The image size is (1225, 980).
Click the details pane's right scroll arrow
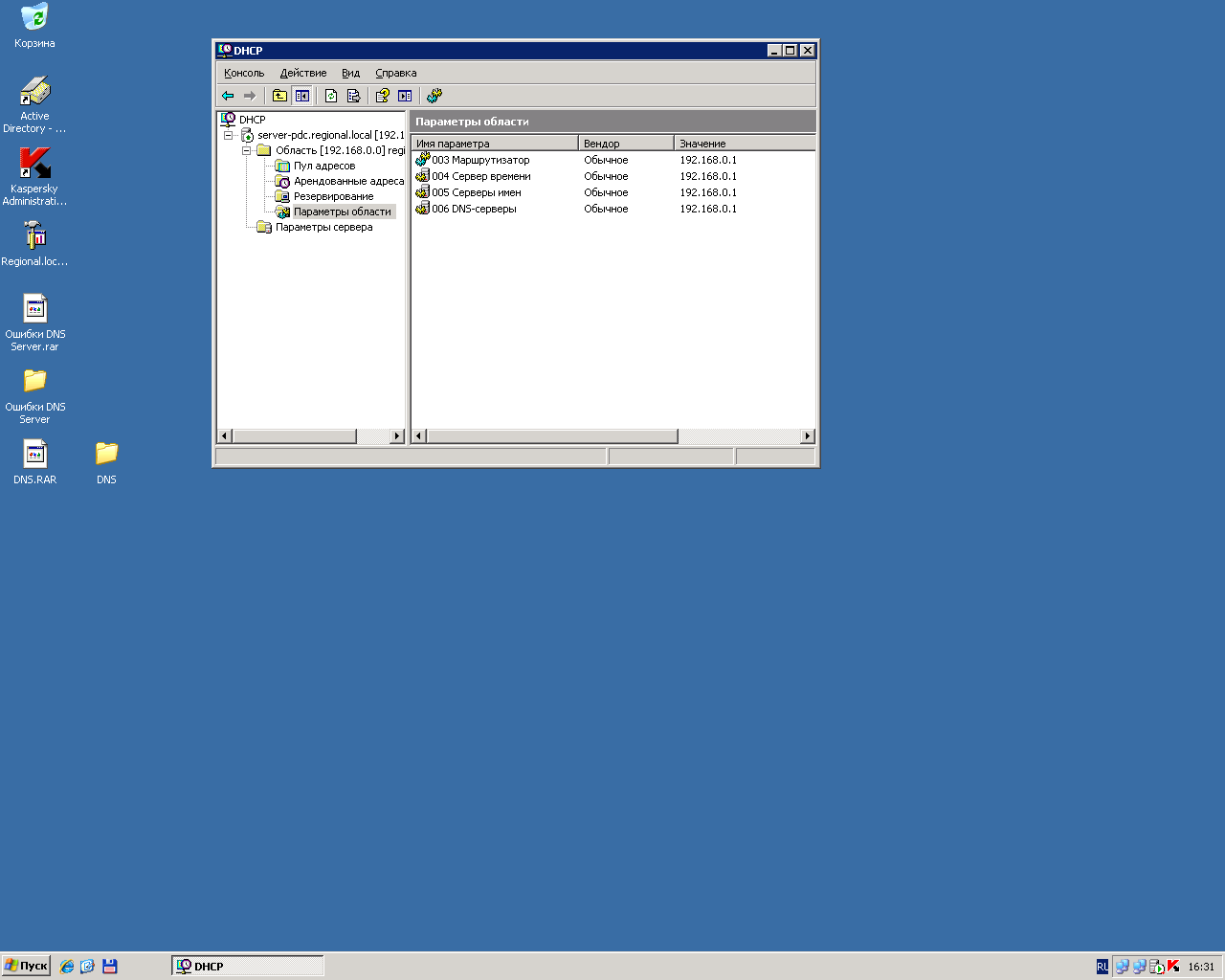[807, 436]
